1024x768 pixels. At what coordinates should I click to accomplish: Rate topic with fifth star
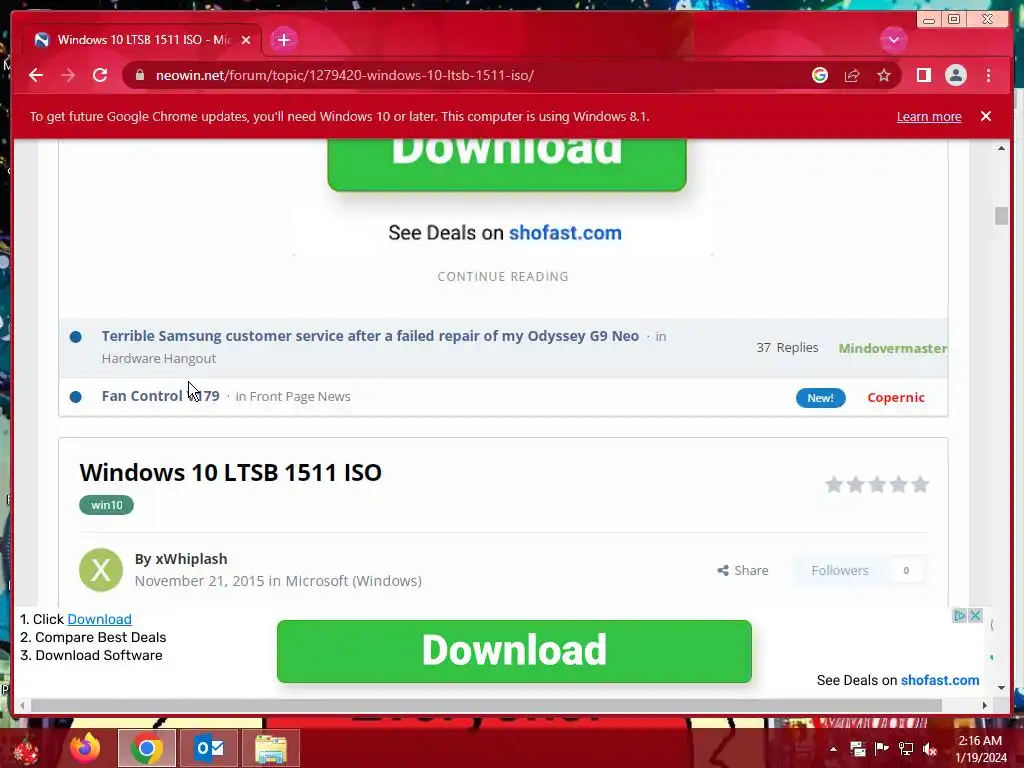coord(920,485)
